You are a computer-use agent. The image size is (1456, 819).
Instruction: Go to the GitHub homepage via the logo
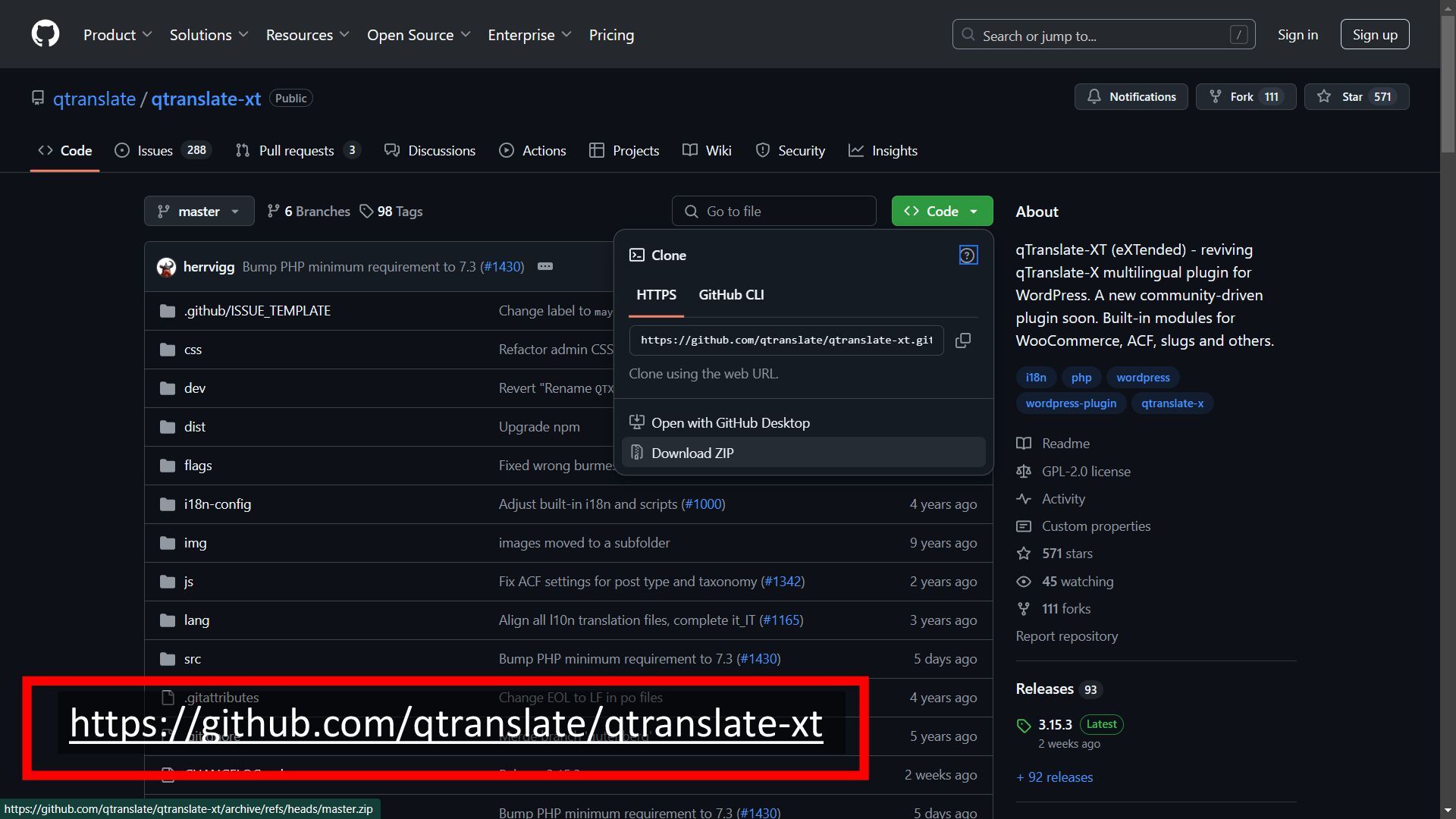[x=45, y=34]
